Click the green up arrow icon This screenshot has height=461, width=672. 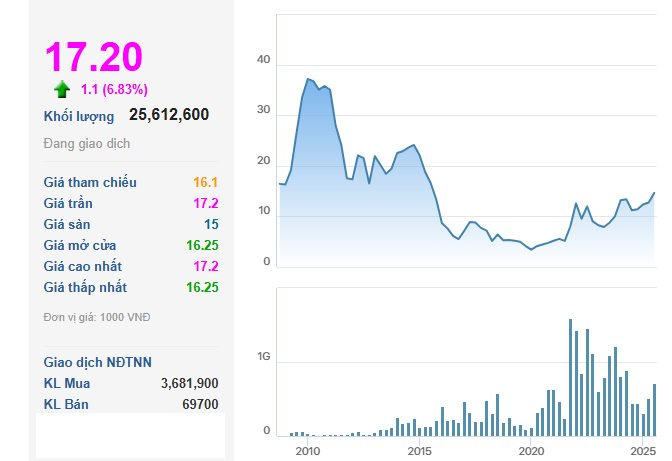point(62,88)
